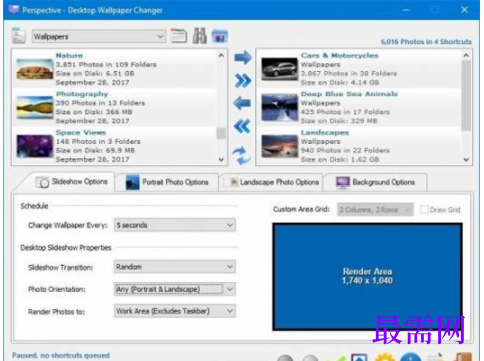Click the blue Render Area preview
Viewport: 484px width, 361px height.
(367, 276)
